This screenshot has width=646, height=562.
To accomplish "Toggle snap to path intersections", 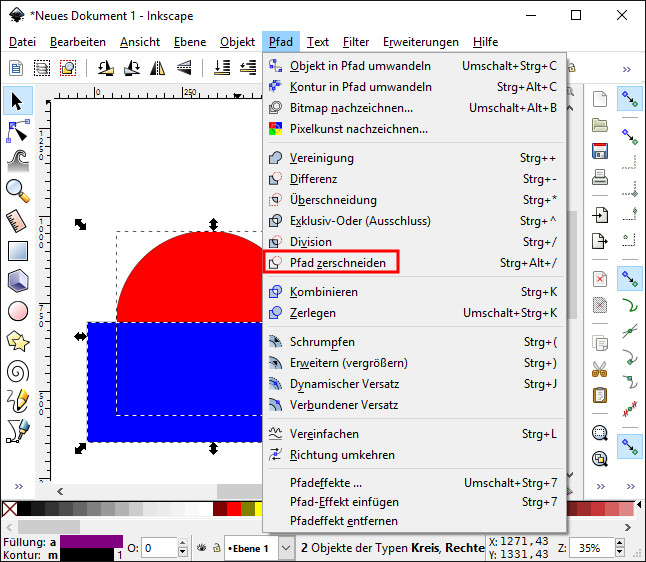I will coord(630,330).
